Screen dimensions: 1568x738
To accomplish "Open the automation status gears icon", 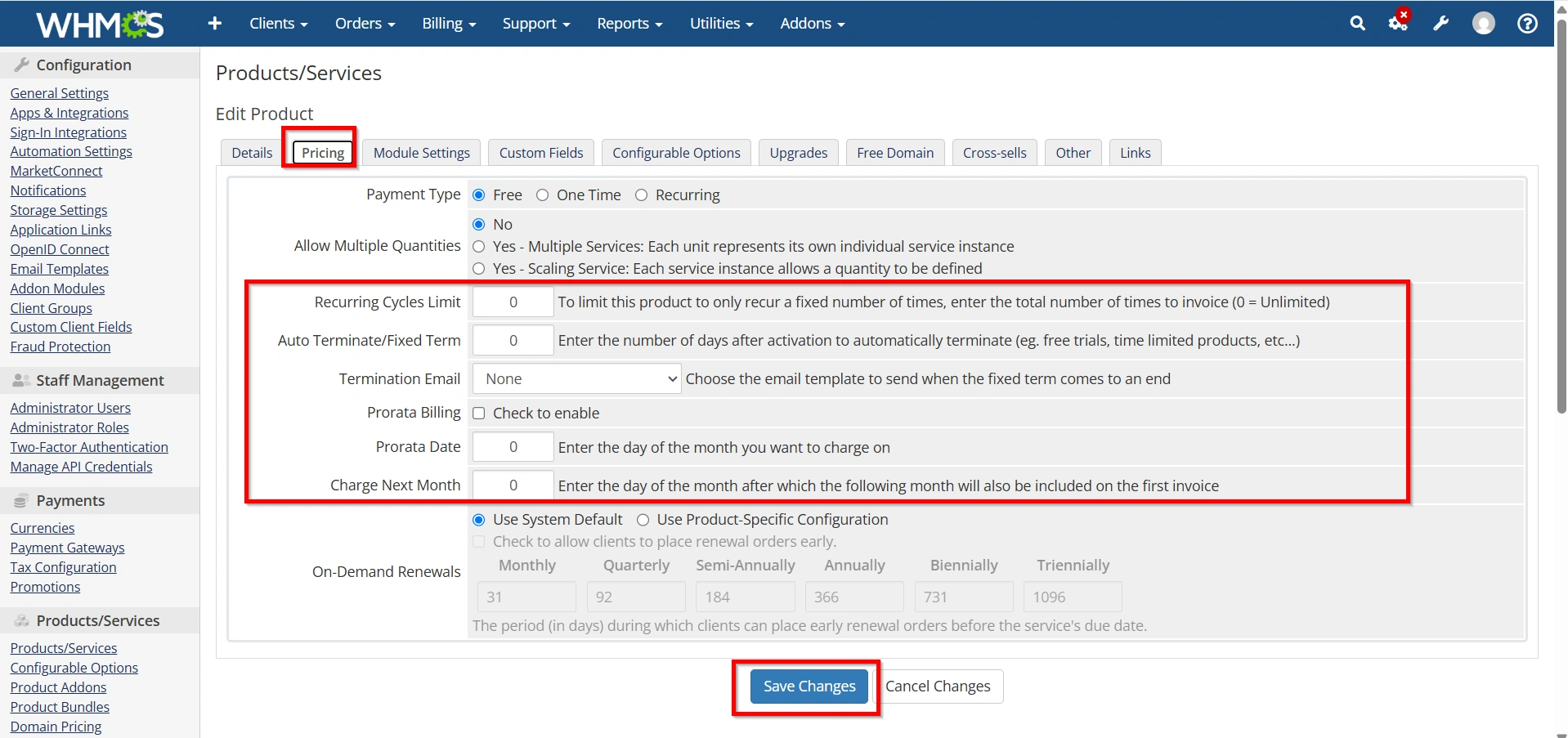I will coord(1399,22).
